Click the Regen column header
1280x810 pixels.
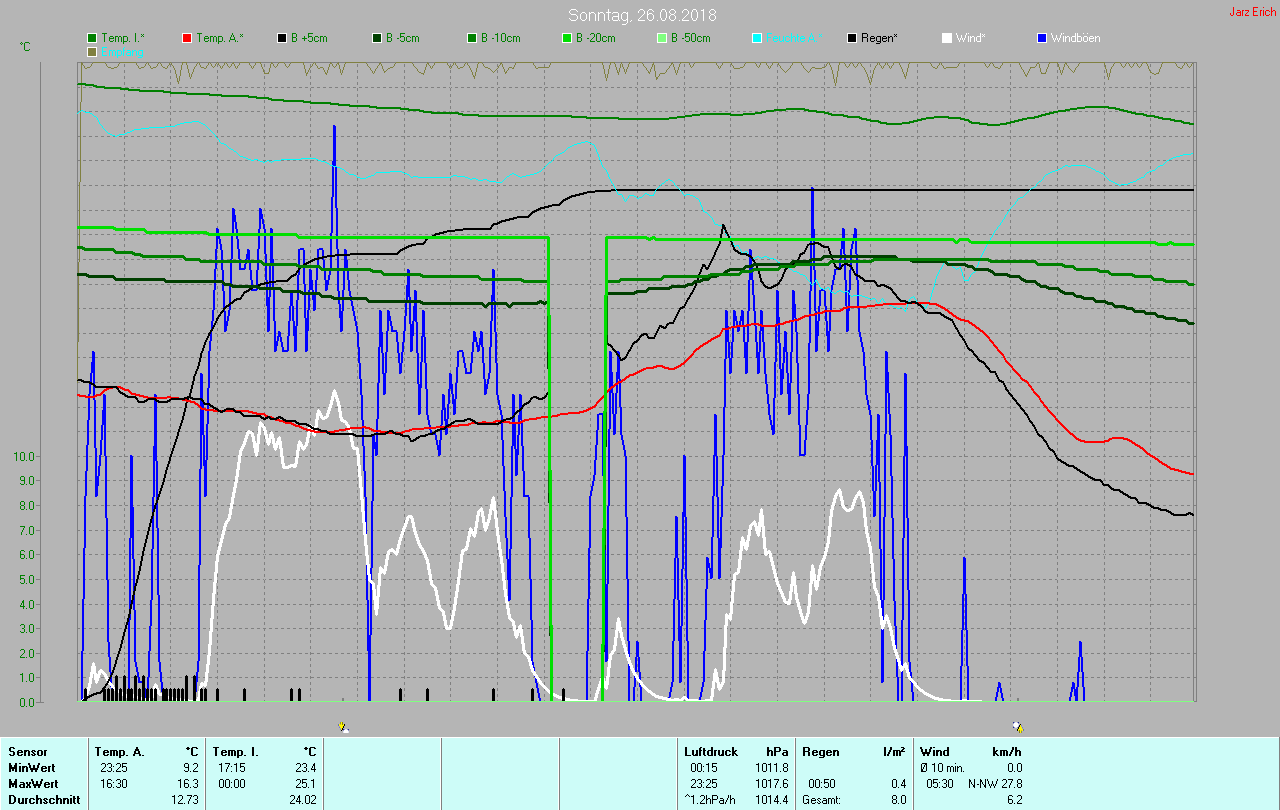point(820,751)
